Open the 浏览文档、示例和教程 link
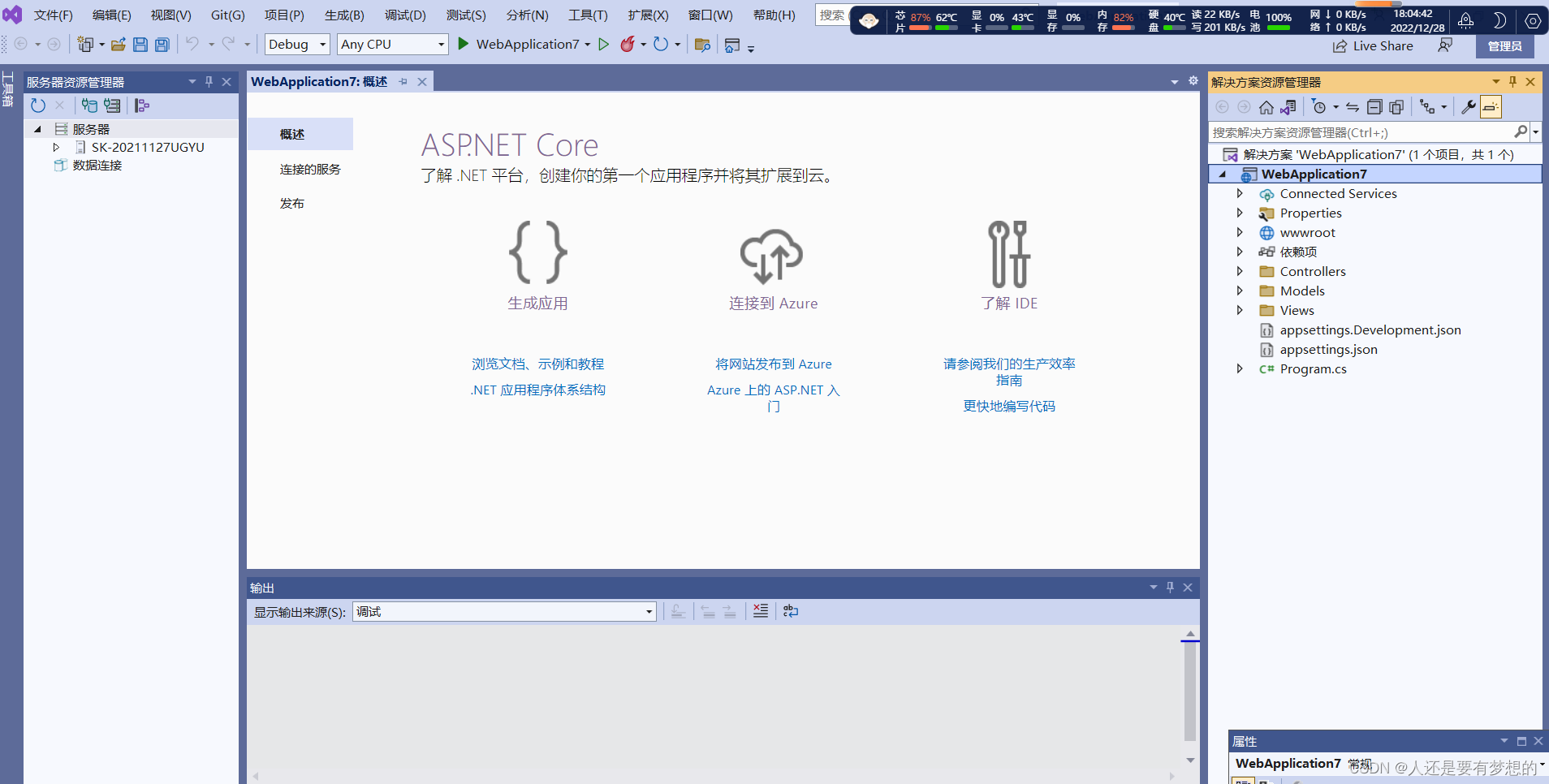This screenshot has width=1549, height=784. pyautogui.click(x=538, y=364)
